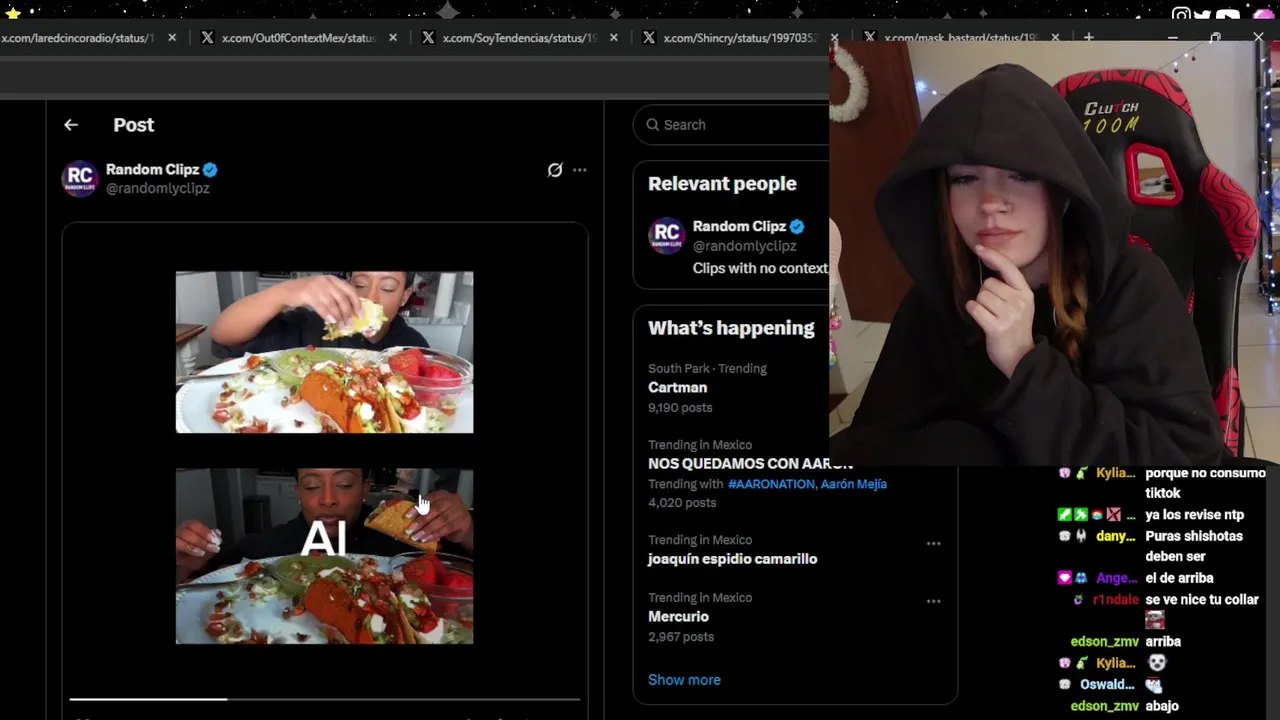1280x720 pixels.
Task: Click chat username r1ndale
Action: (1115, 600)
